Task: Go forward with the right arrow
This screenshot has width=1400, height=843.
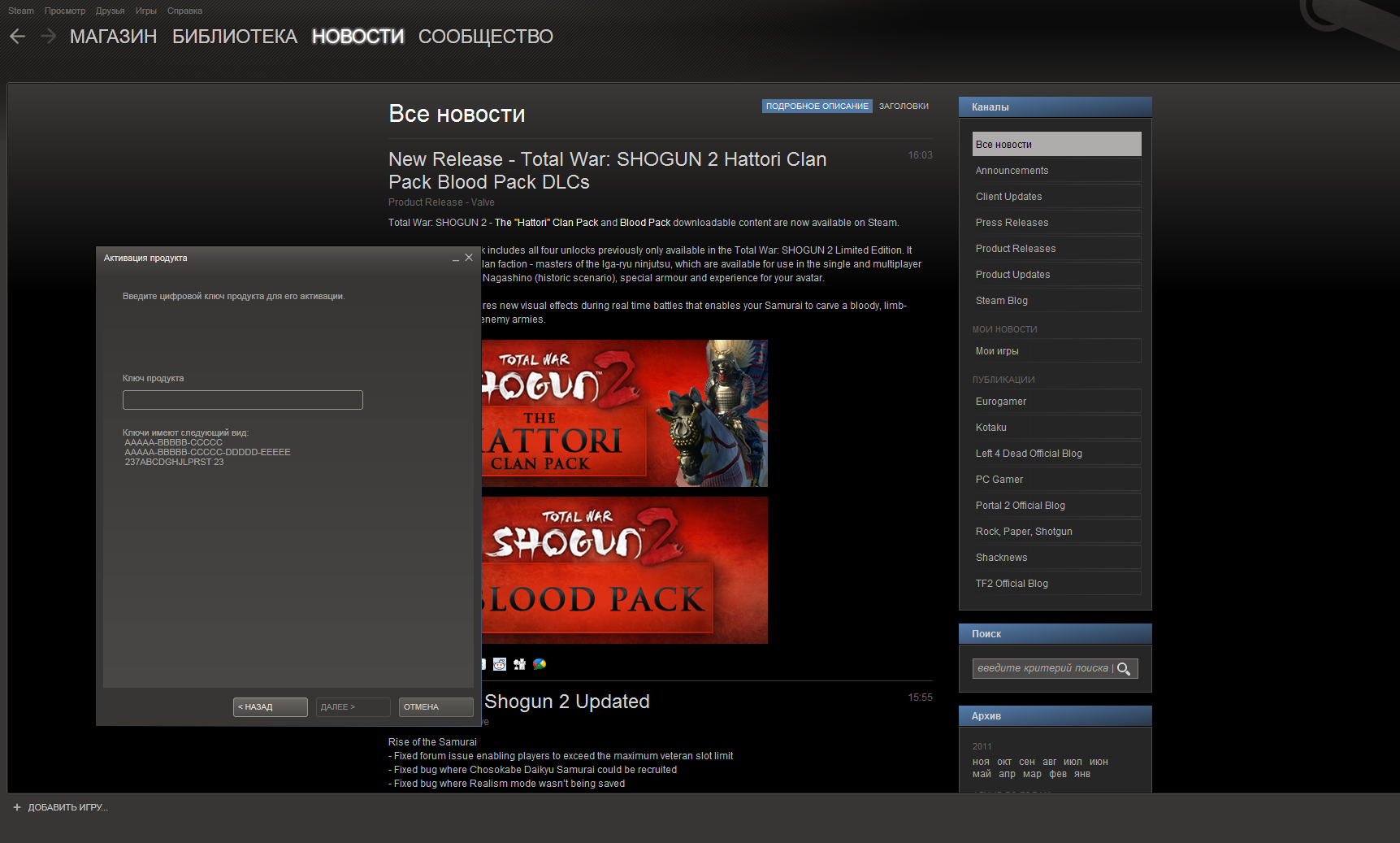Action: pos(48,37)
